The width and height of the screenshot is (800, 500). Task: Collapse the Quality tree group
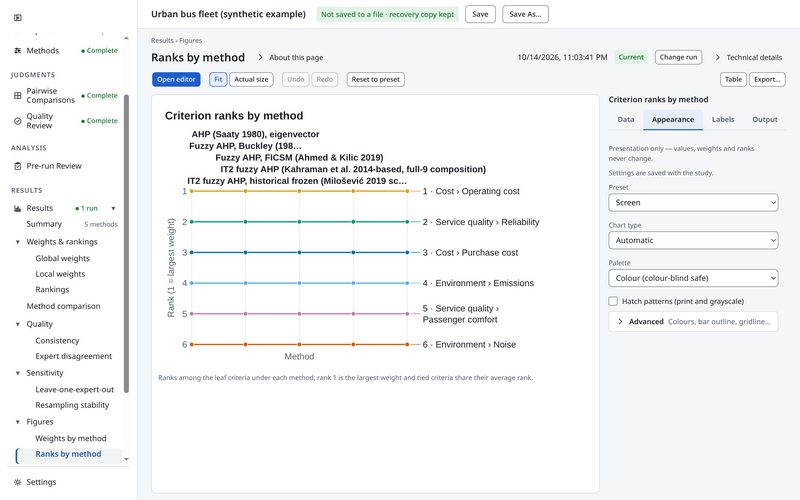coord(18,324)
